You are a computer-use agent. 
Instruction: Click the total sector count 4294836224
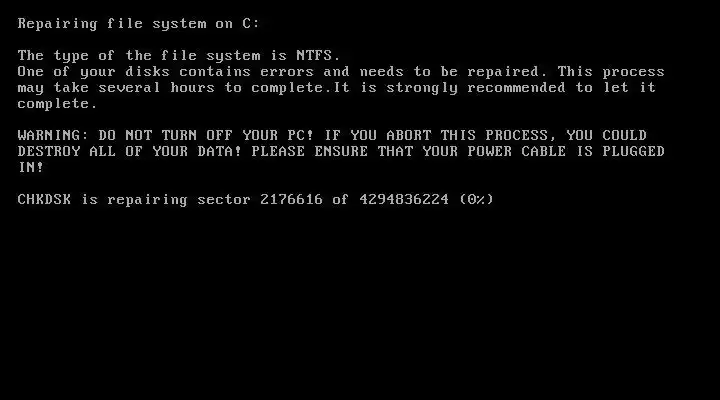pyautogui.click(x=404, y=199)
